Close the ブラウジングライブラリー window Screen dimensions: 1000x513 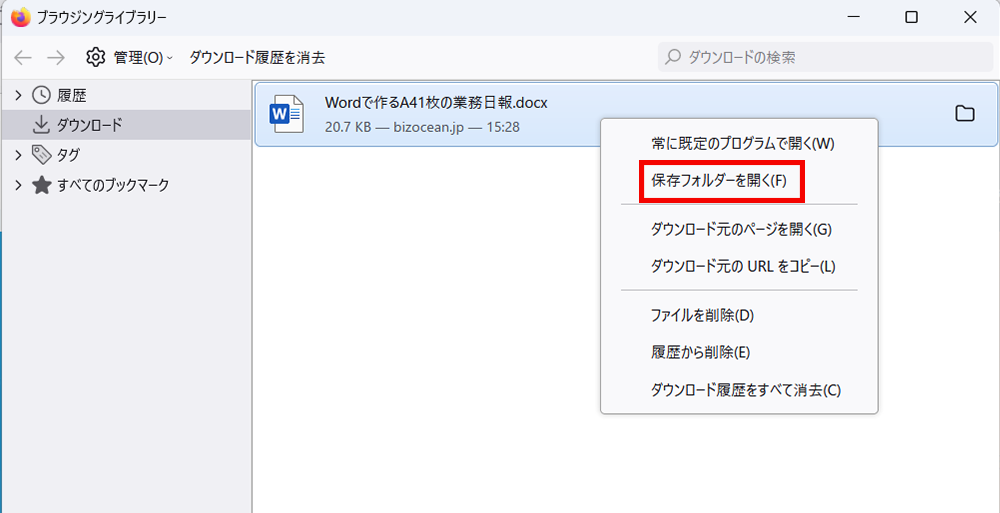point(970,18)
